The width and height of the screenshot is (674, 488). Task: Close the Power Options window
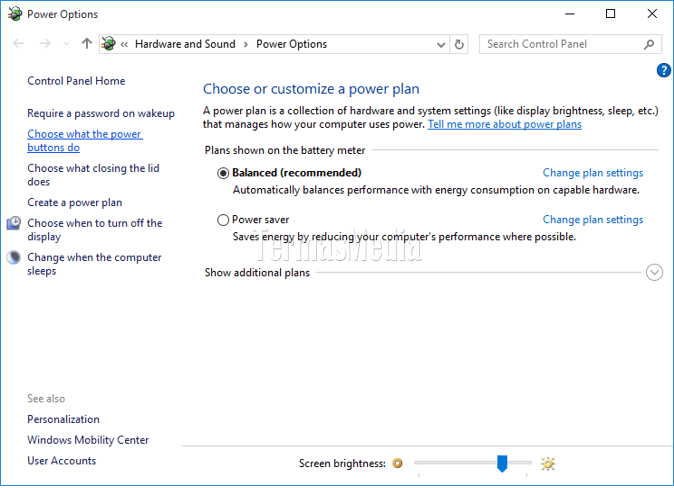tap(652, 14)
